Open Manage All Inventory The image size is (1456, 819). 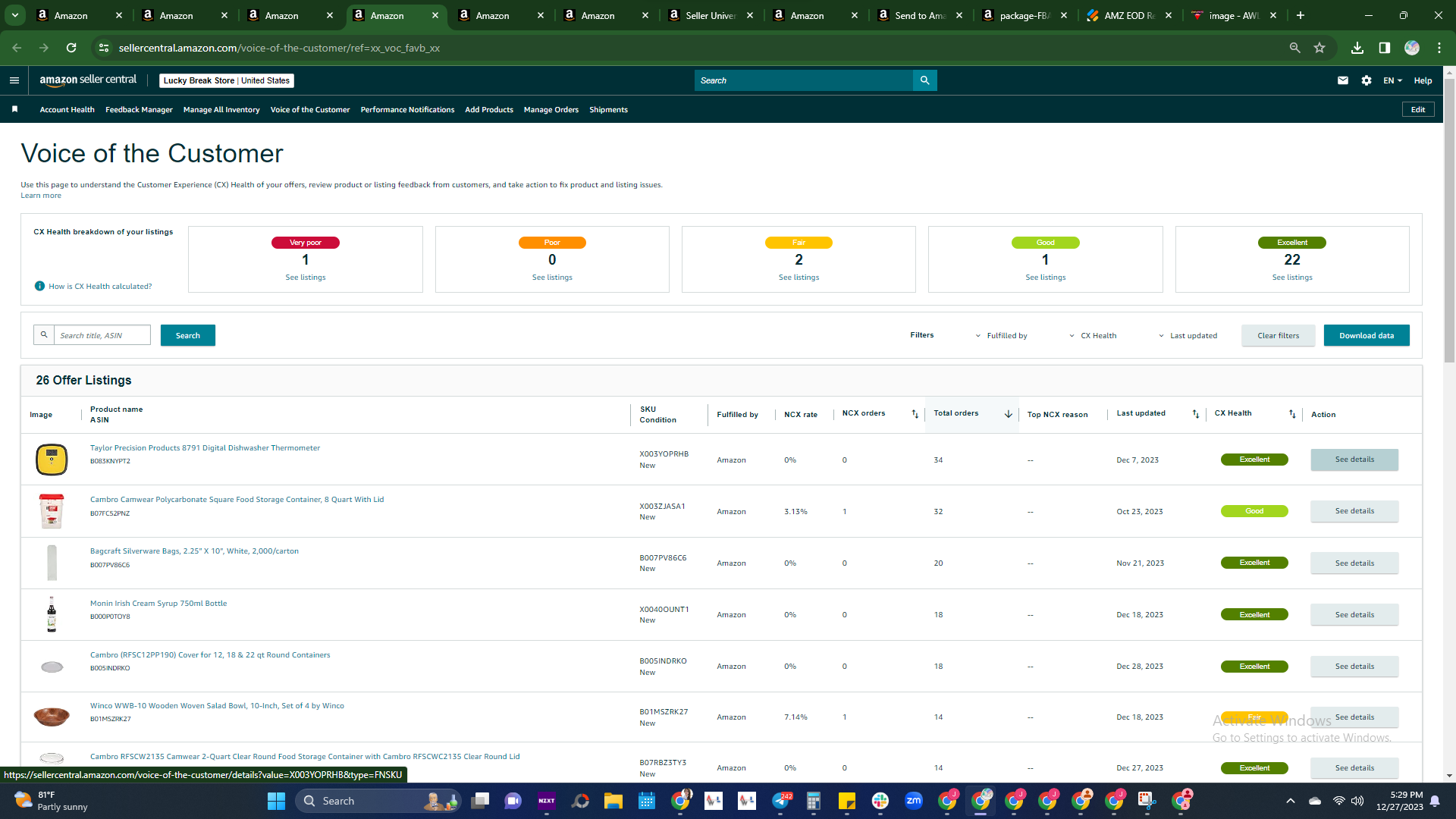pos(221,110)
